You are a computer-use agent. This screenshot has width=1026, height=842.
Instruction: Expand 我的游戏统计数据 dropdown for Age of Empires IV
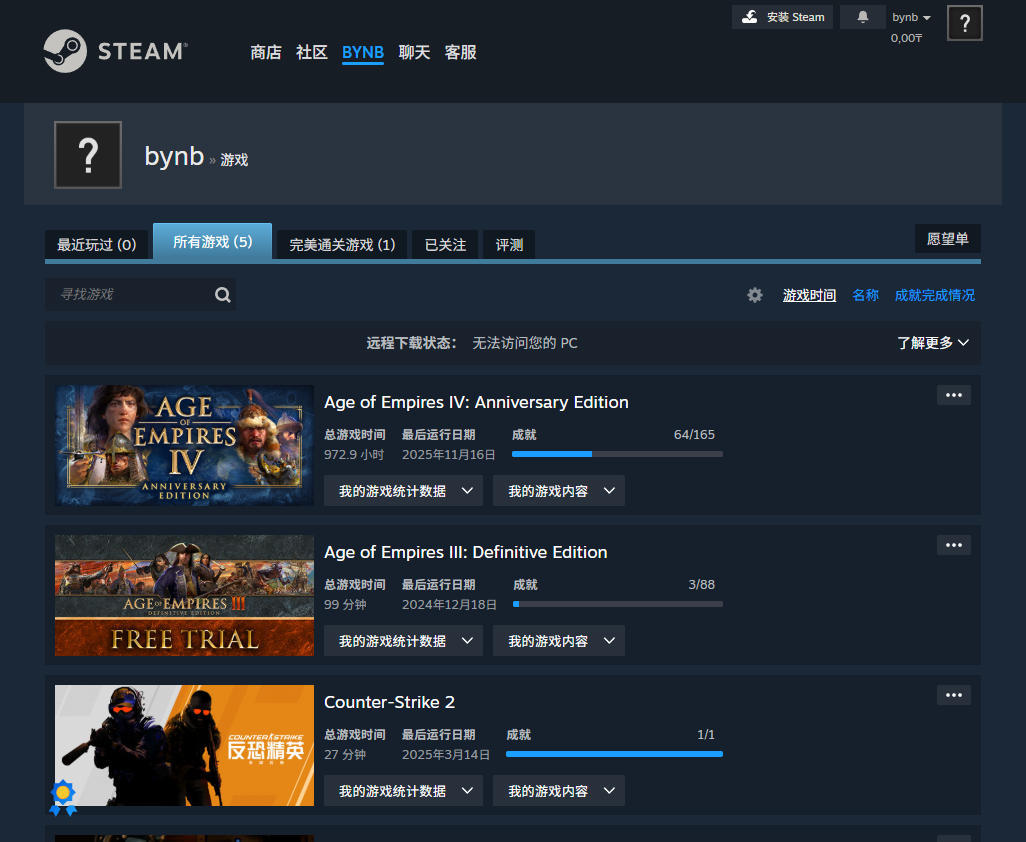pos(403,491)
